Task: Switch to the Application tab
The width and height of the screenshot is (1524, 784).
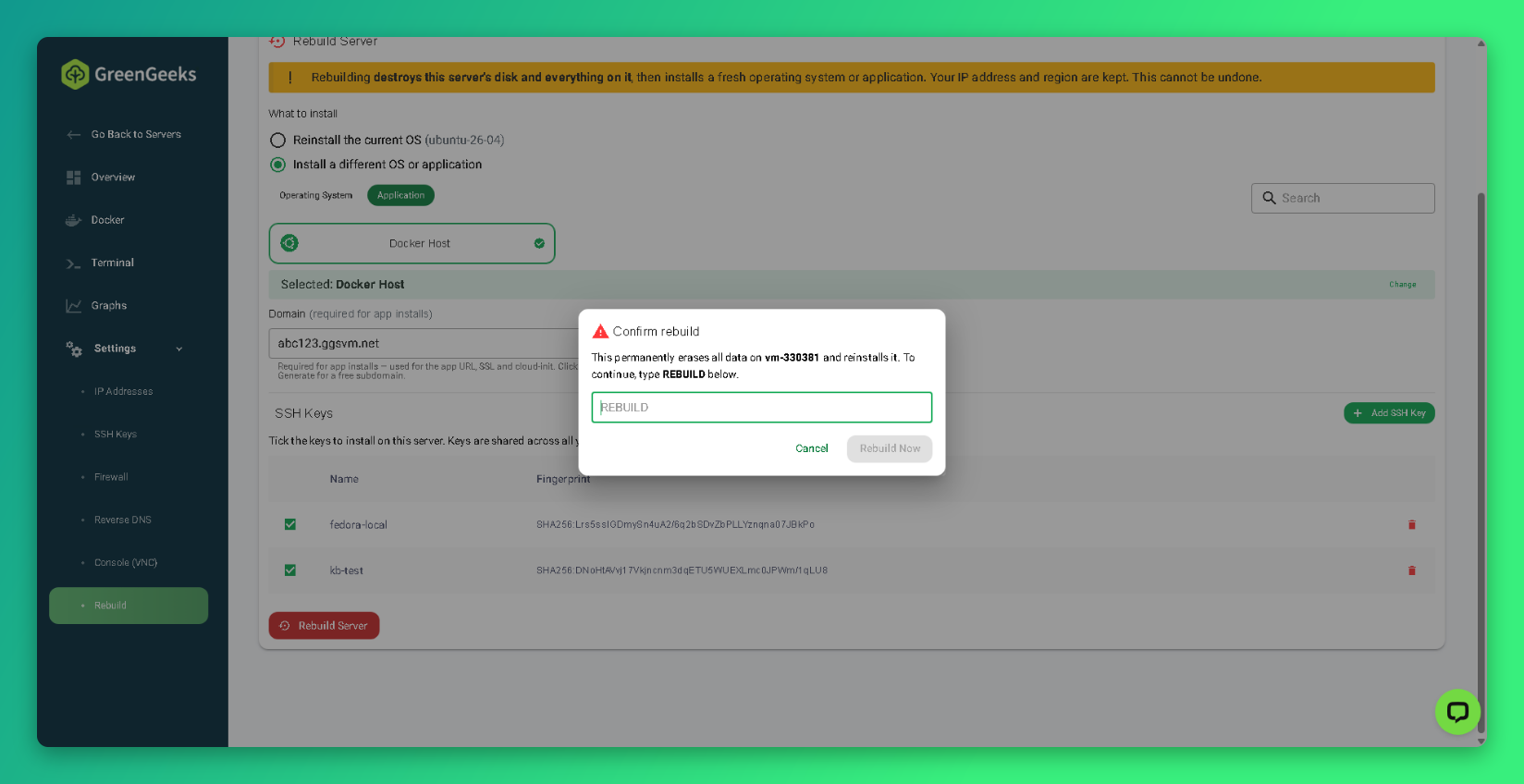Action: pyautogui.click(x=400, y=195)
